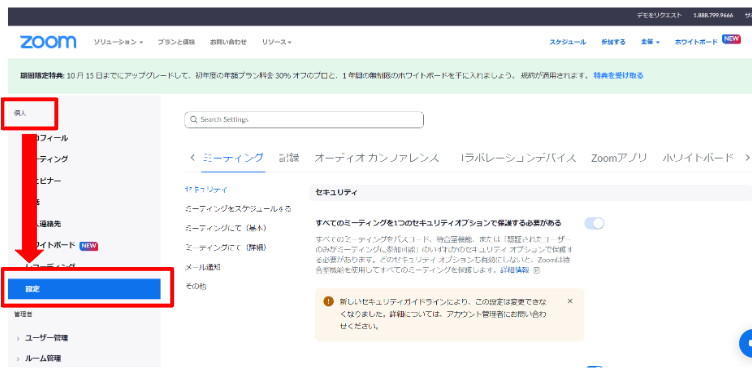
Task: Click プランと価格 in the top navigation
Action: 176,42
